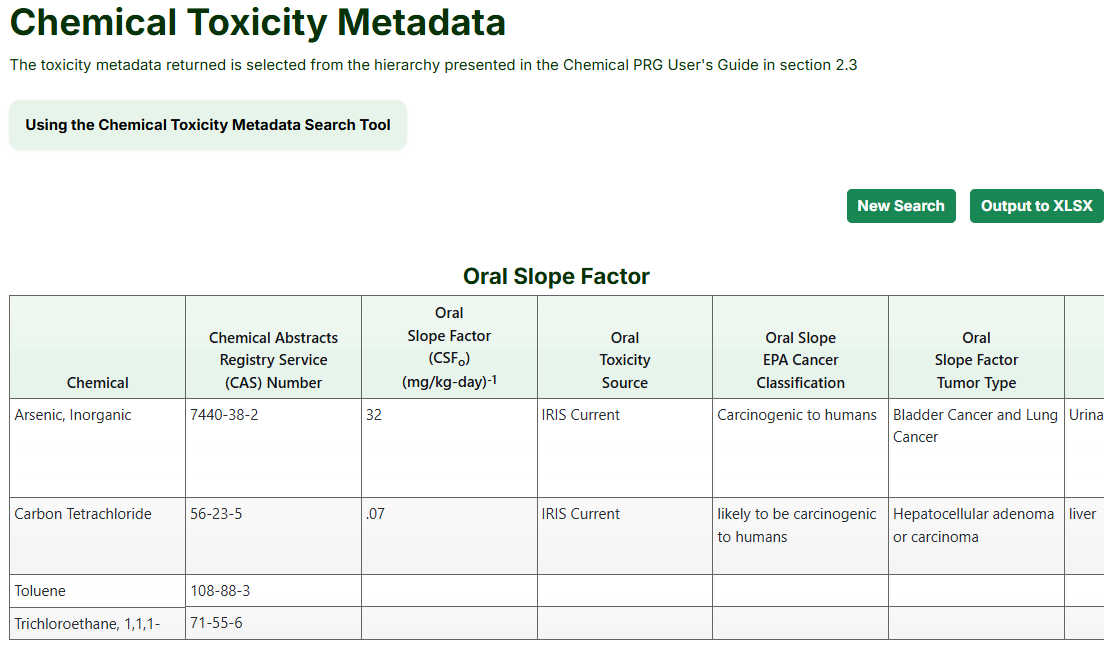Click the New Search button
1108x649 pixels.
click(x=900, y=206)
